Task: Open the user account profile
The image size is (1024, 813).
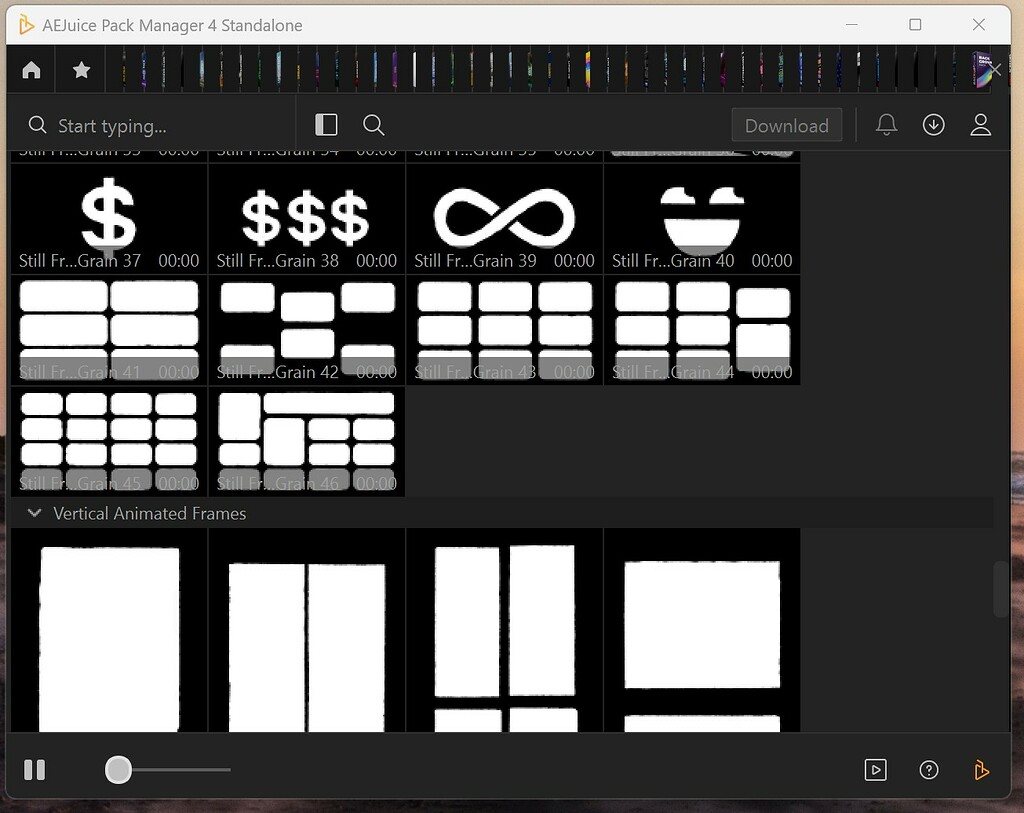Action: pyautogui.click(x=981, y=125)
